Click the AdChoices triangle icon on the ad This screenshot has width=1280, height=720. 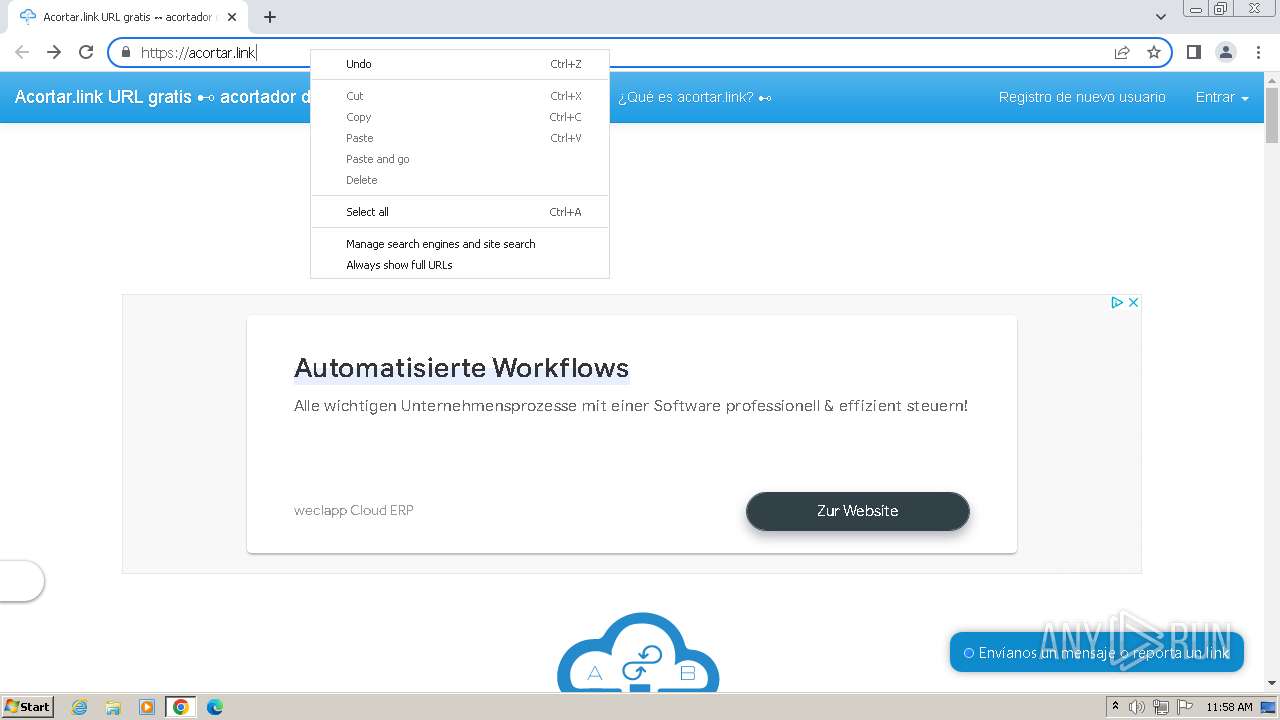coord(1117,302)
